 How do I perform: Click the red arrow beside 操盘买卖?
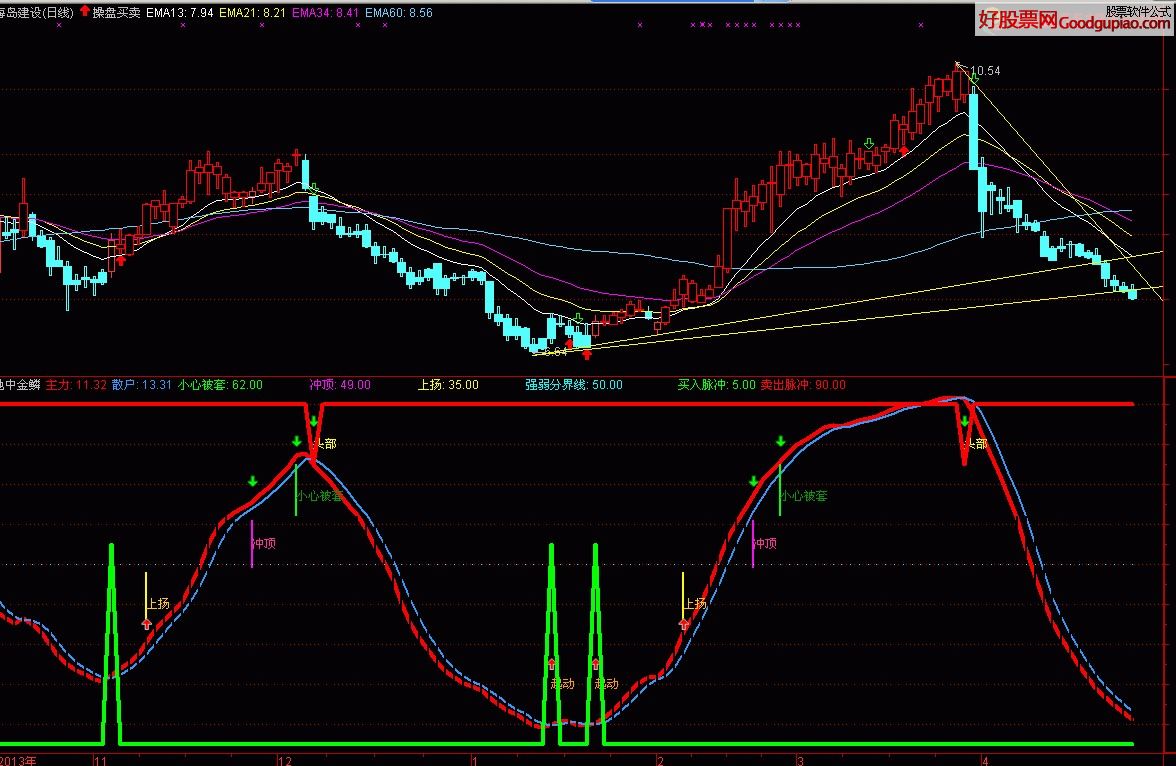(x=84, y=12)
